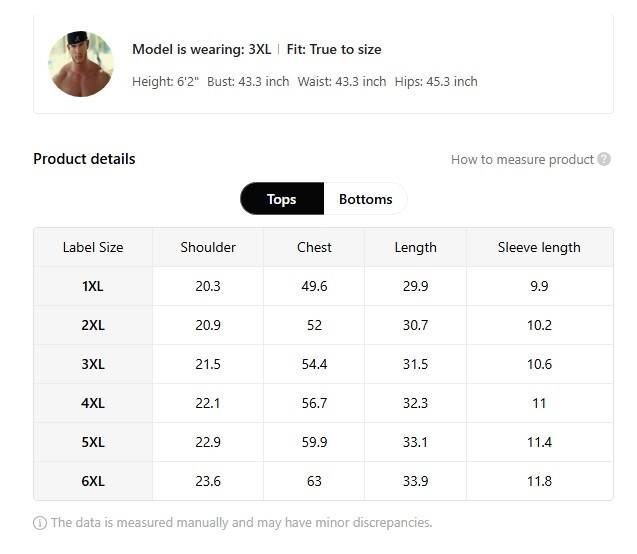This screenshot has height=554, width=637.
Task: Open How to measure product link
Action: [x=522, y=159]
